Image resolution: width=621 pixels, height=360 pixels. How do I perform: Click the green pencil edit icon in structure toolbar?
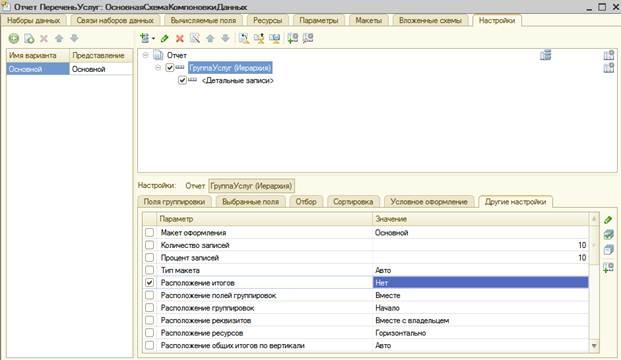pyautogui.click(x=165, y=38)
